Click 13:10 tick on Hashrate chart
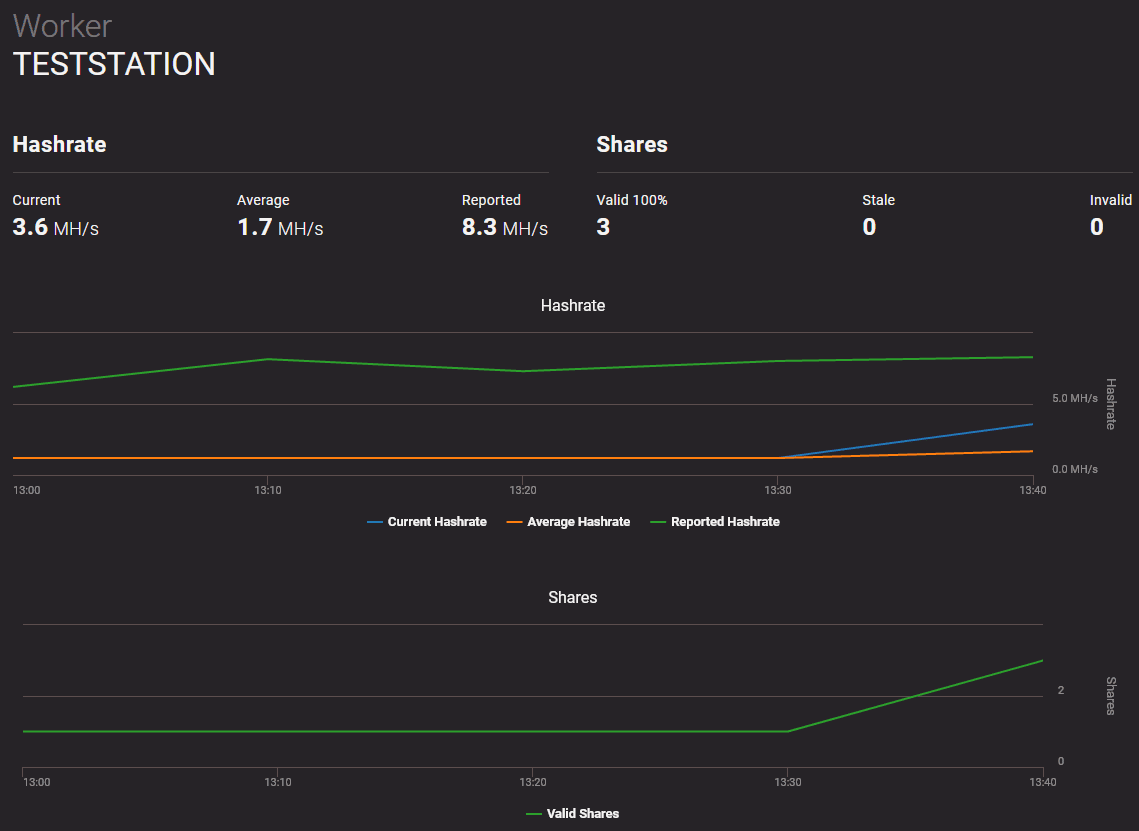The width and height of the screenshot is (1139, 831). point(268,490)
